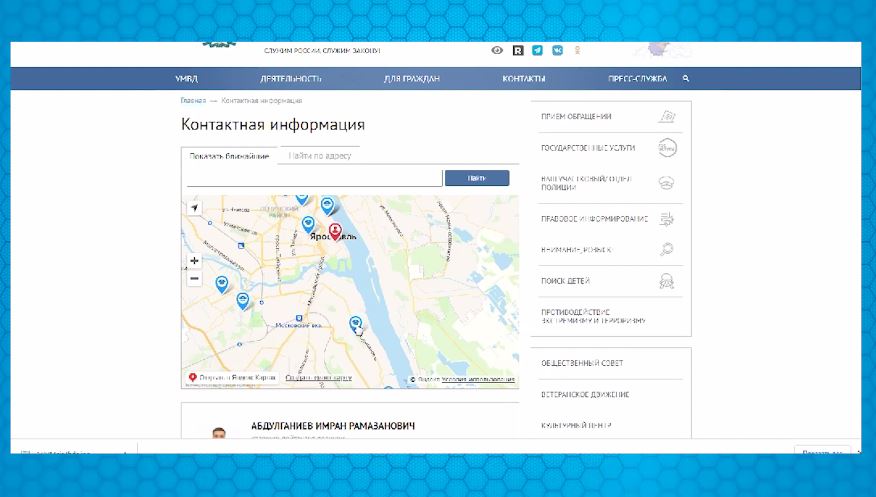Open the Ветеранское движение link
This screenshot has width=876, height=497.
coord(585,394)
